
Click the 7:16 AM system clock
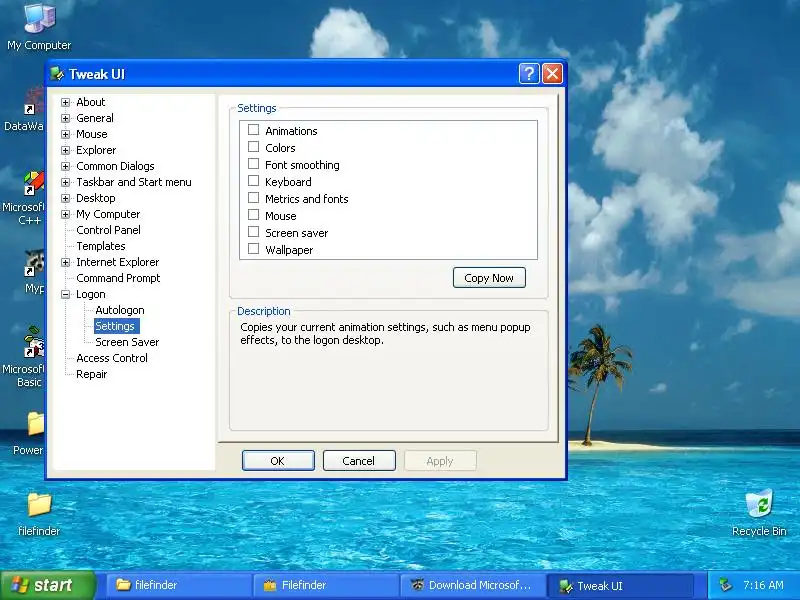pyautogui.click(x=763, y=585)
